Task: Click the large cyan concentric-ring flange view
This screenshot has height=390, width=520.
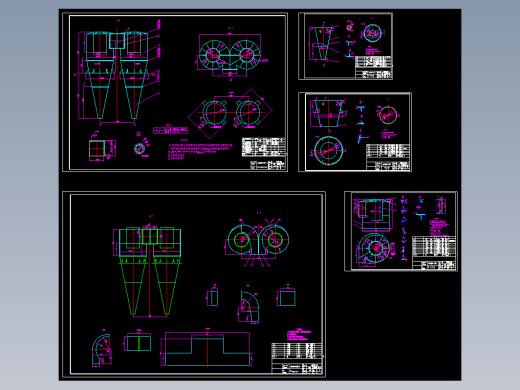Action: click(328, 150)
